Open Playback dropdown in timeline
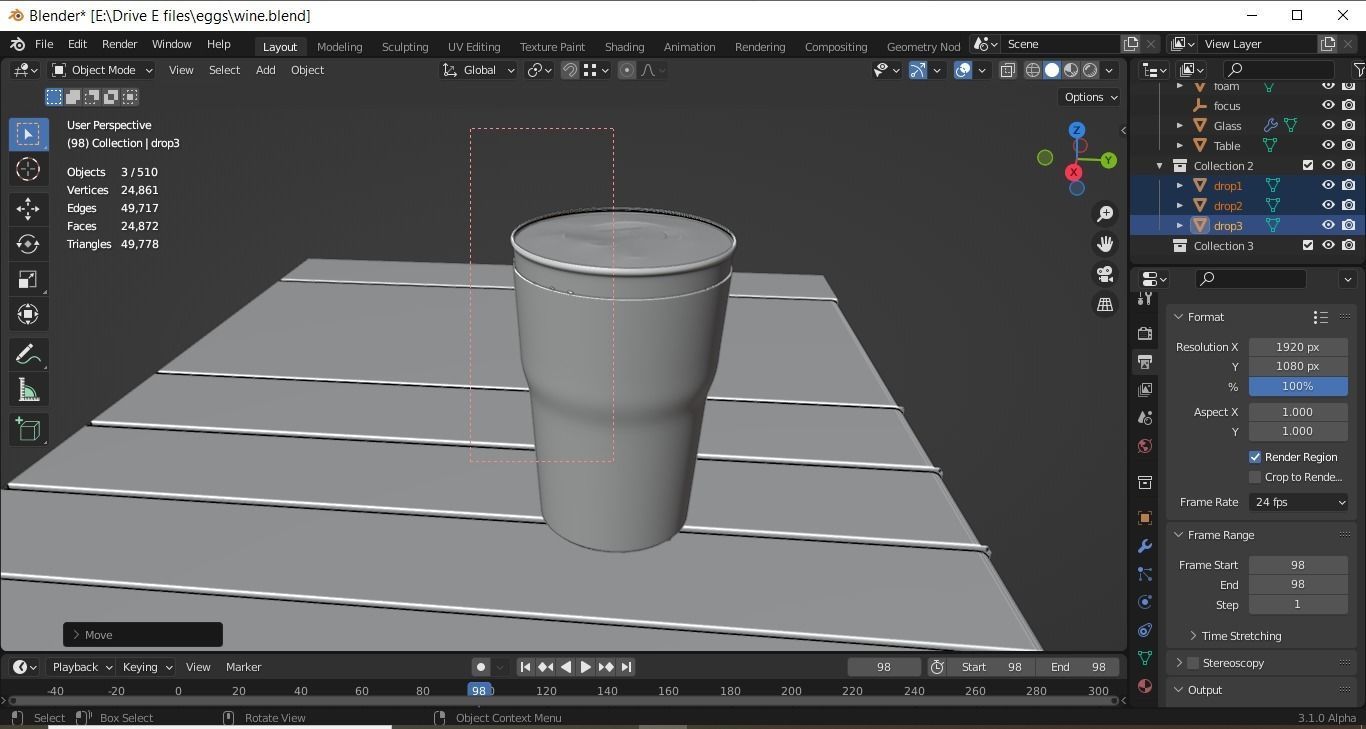 click(82, 667)
